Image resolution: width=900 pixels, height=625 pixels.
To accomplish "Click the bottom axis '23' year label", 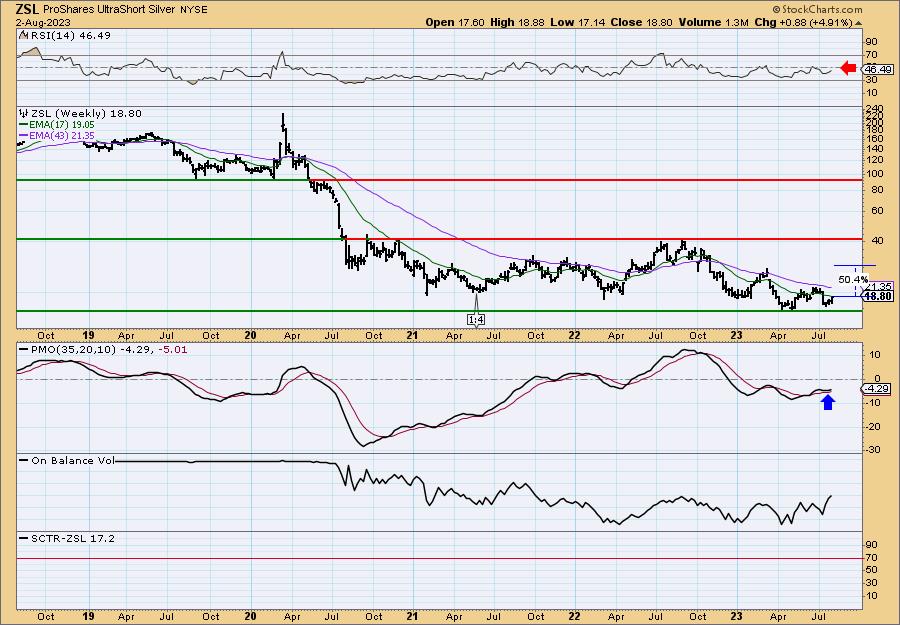I will tap(736, 616).
